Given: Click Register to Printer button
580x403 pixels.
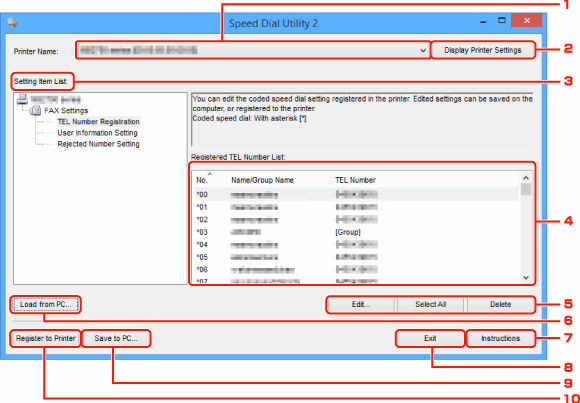Looking at the screenshot, I should click(45, 338).
